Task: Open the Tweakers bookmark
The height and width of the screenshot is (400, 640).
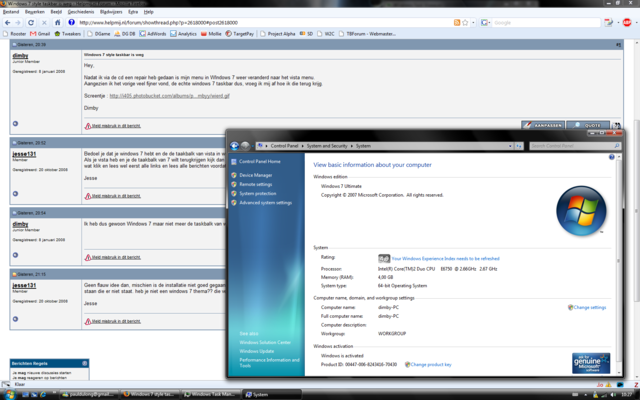Action: point(67,34)
